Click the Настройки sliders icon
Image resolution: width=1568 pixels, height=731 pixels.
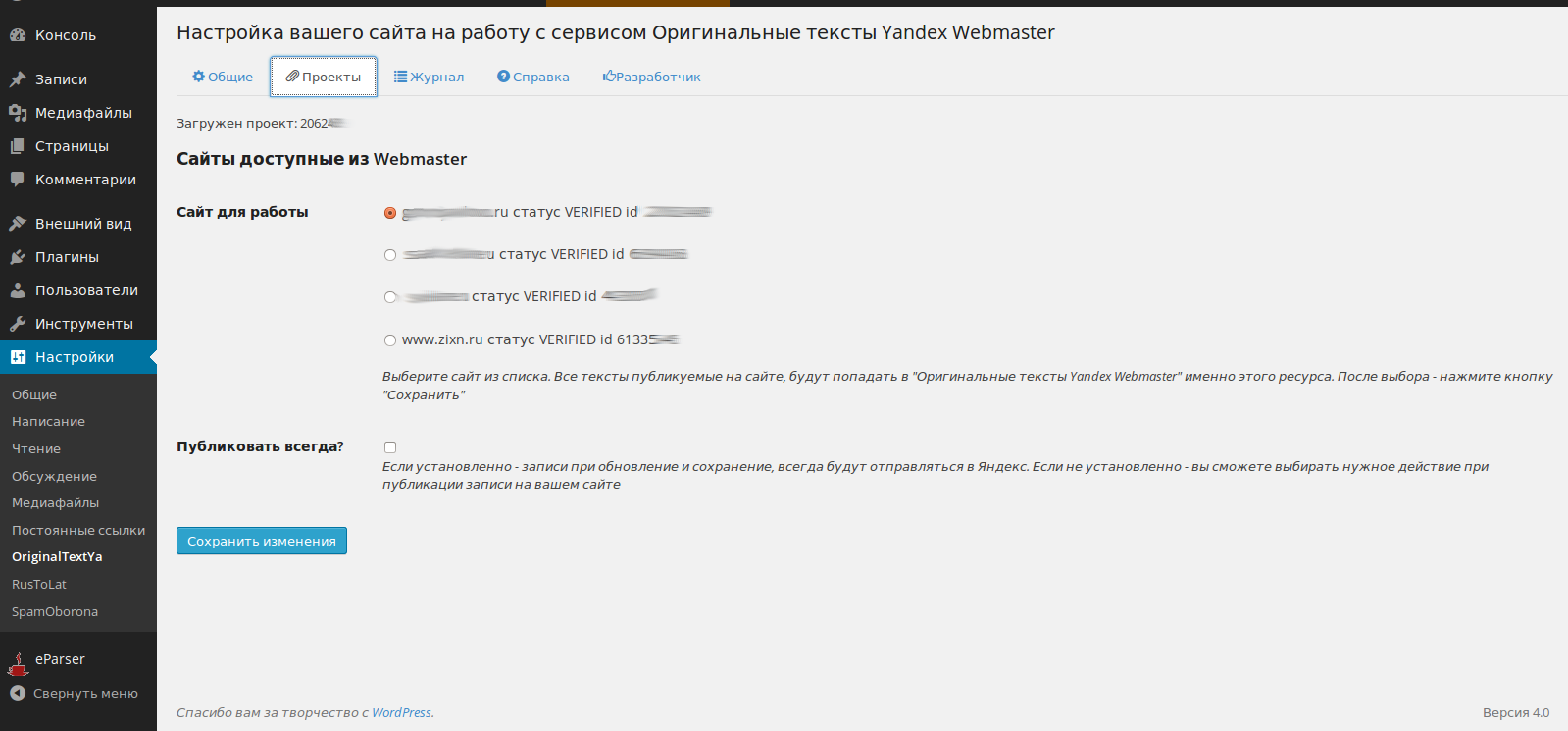[18, 357]
